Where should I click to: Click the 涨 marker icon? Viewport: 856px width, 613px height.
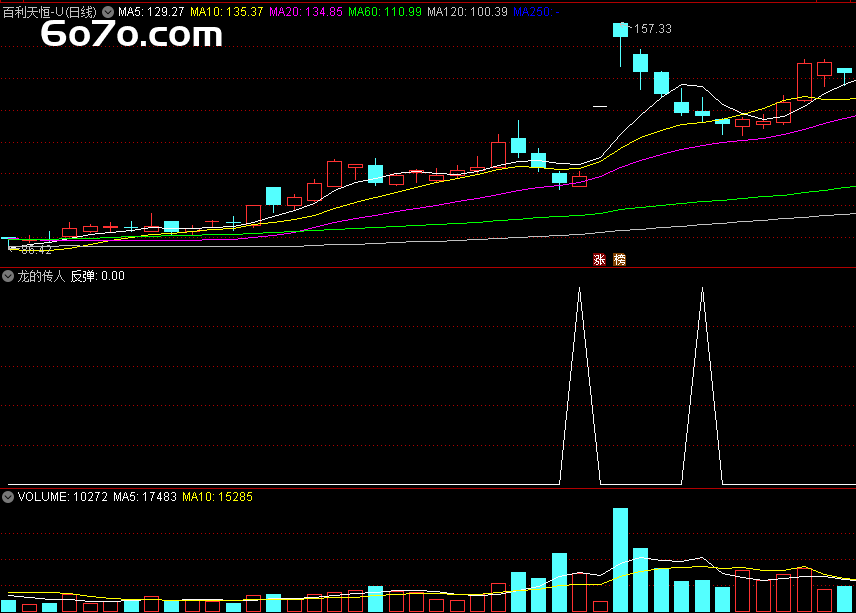(x=599, y=259)
